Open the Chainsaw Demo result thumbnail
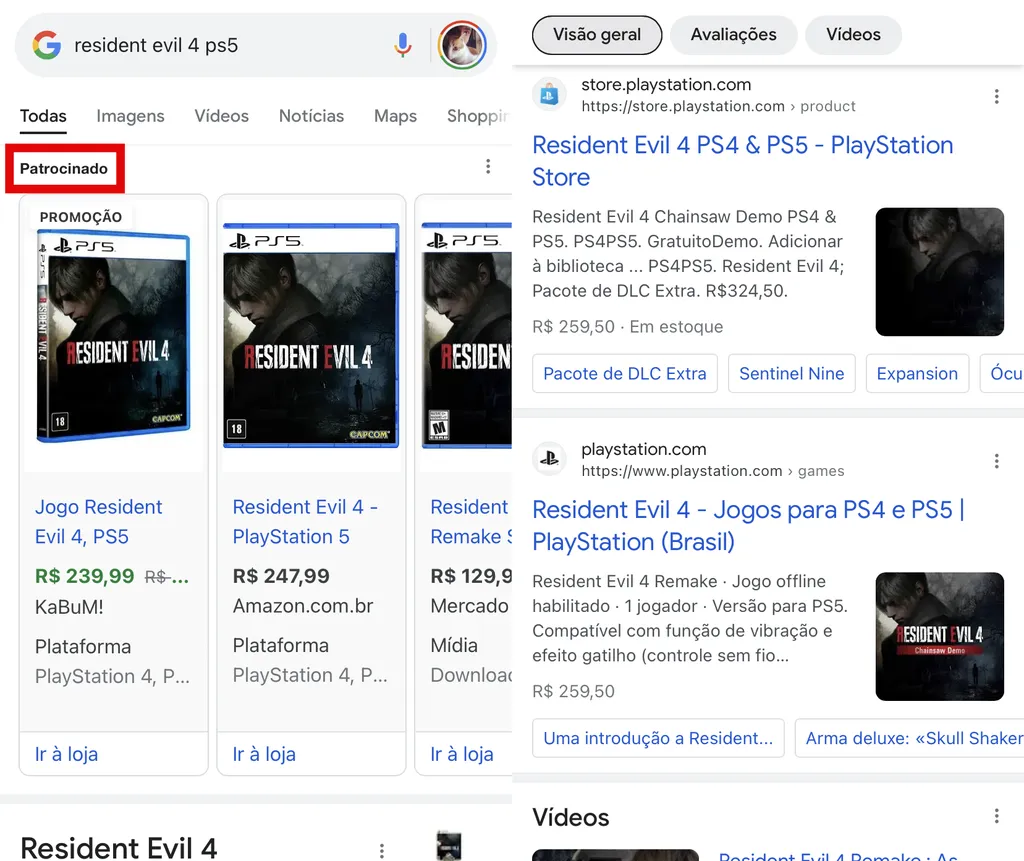Screen dimensions: 1024x861 [940, 636]
